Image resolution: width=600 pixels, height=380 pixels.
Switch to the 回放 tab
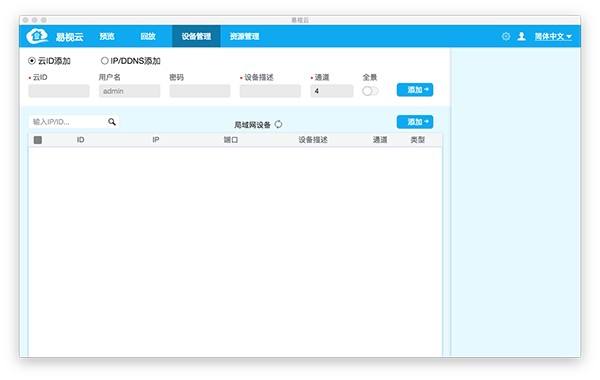pos(148,36)
